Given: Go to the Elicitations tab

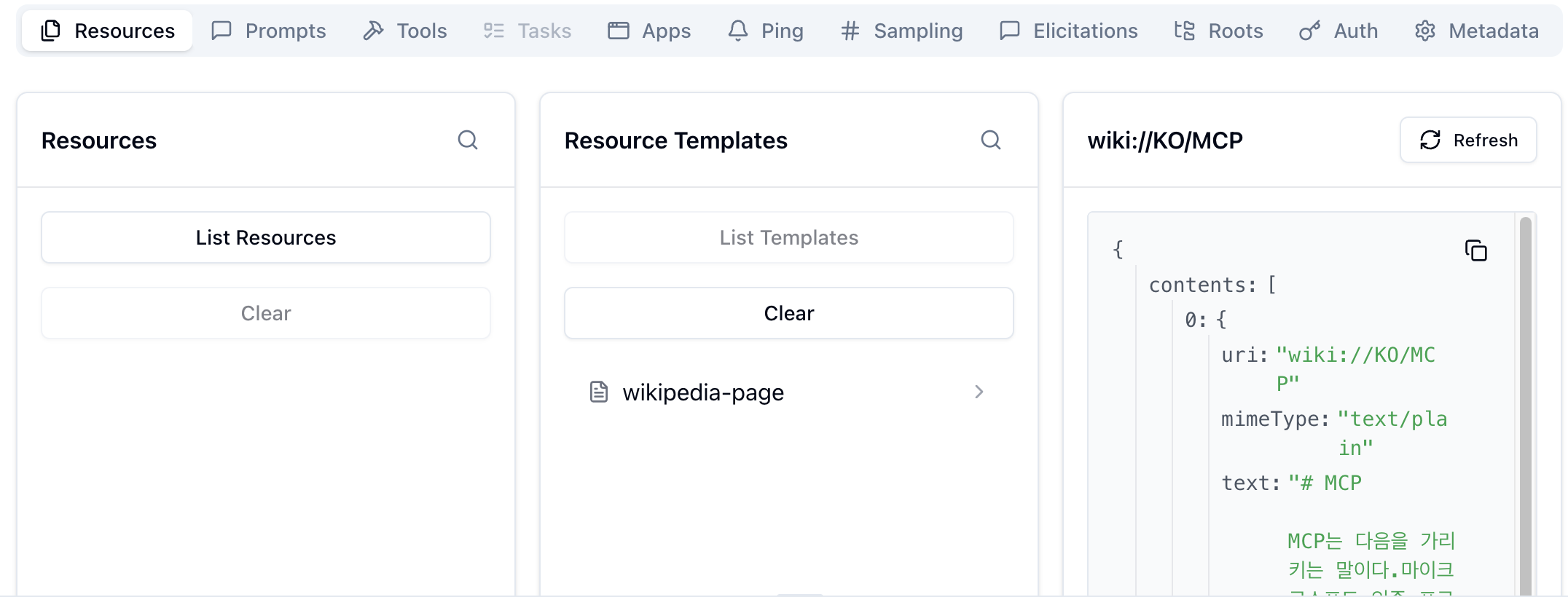Looking at the screenshot, I should coord(1068,31).
